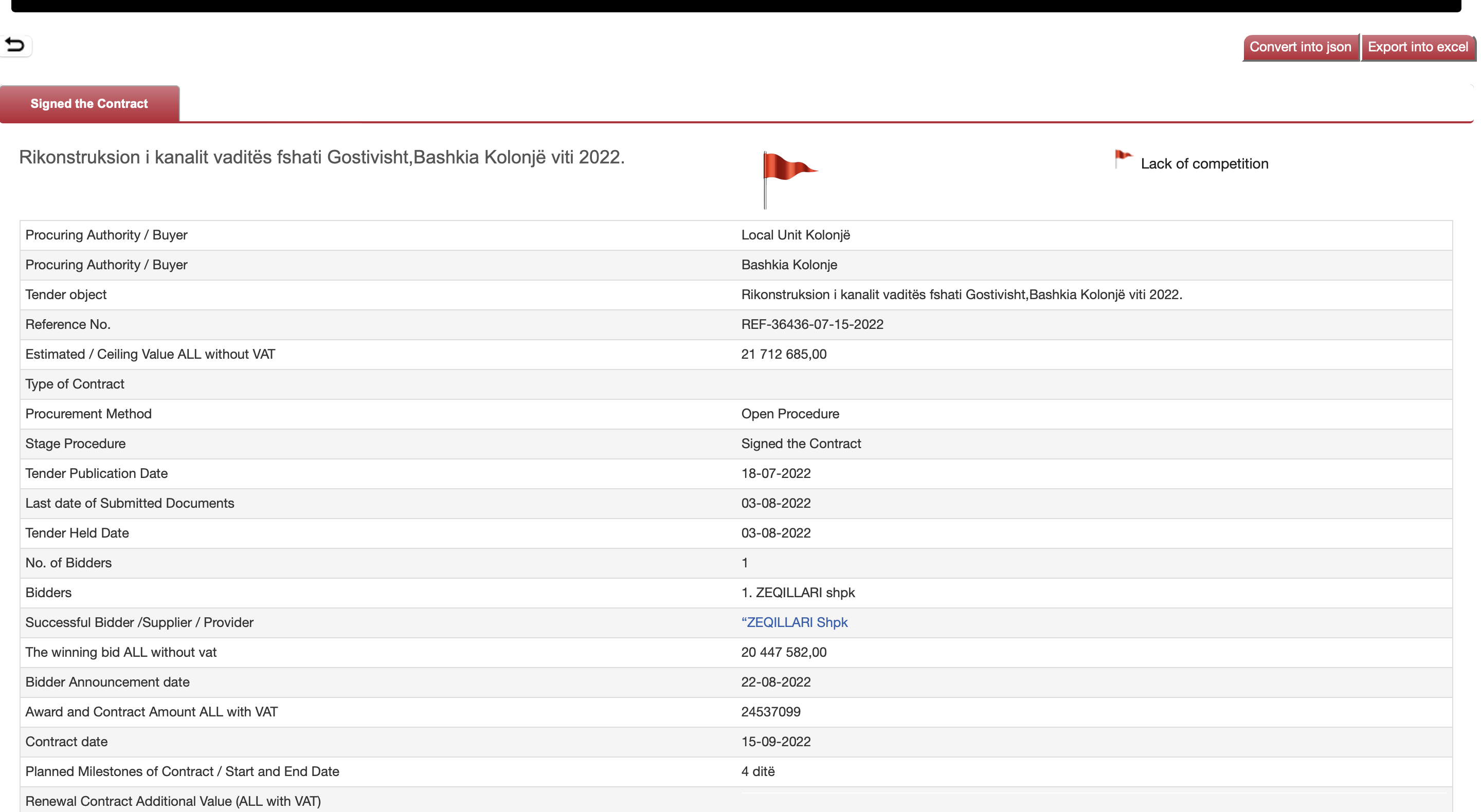Click Tender Held Date value 03-08-2022
Screen dimensions: 1481x812
775,533
